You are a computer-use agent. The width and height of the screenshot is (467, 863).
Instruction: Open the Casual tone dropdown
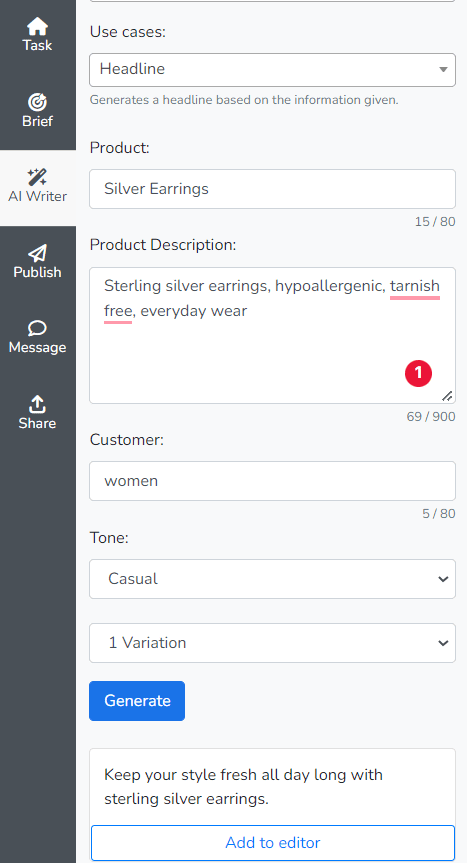[x=272, y=579]
